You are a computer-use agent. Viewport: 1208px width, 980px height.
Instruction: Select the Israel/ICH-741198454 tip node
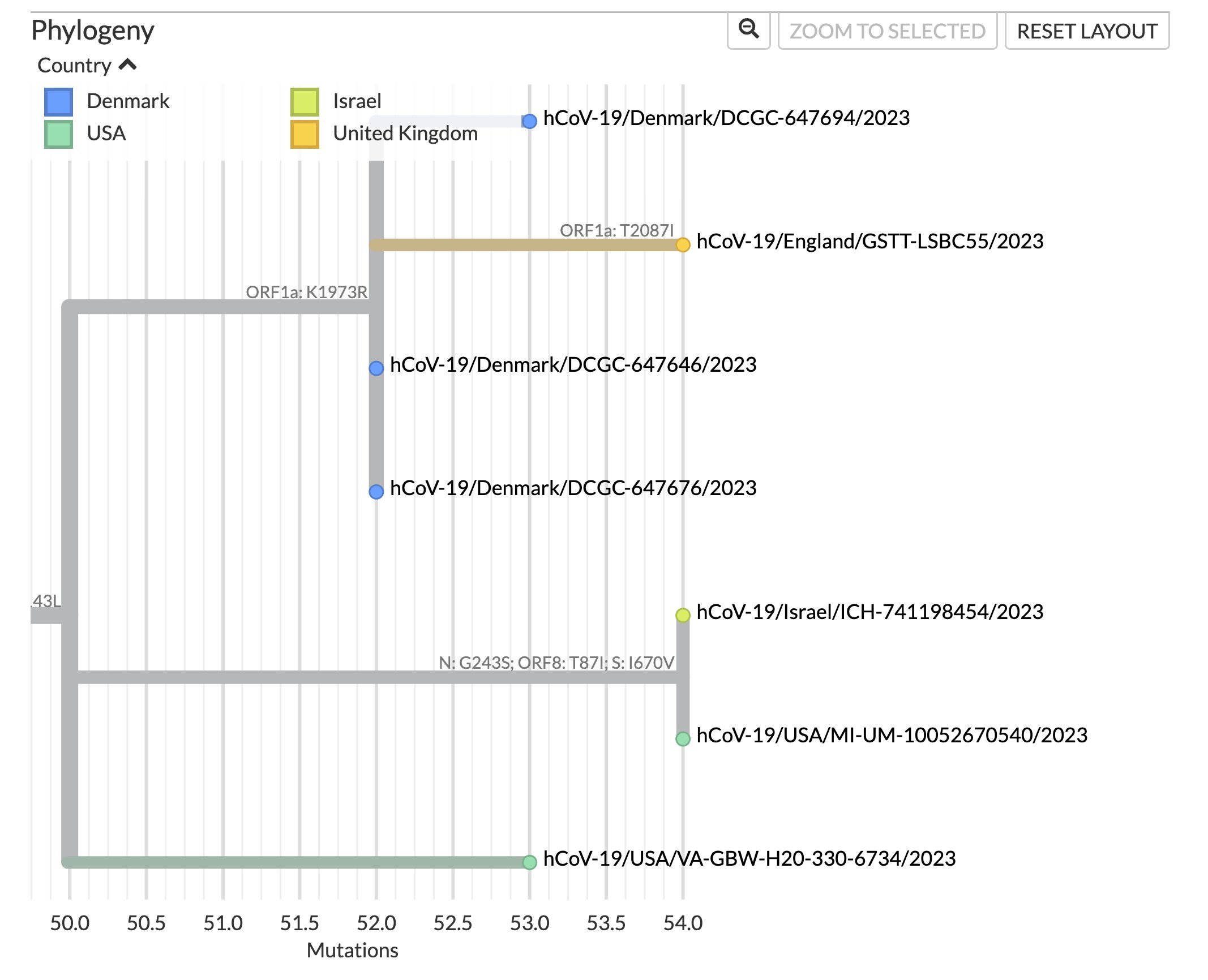point(683,615)
